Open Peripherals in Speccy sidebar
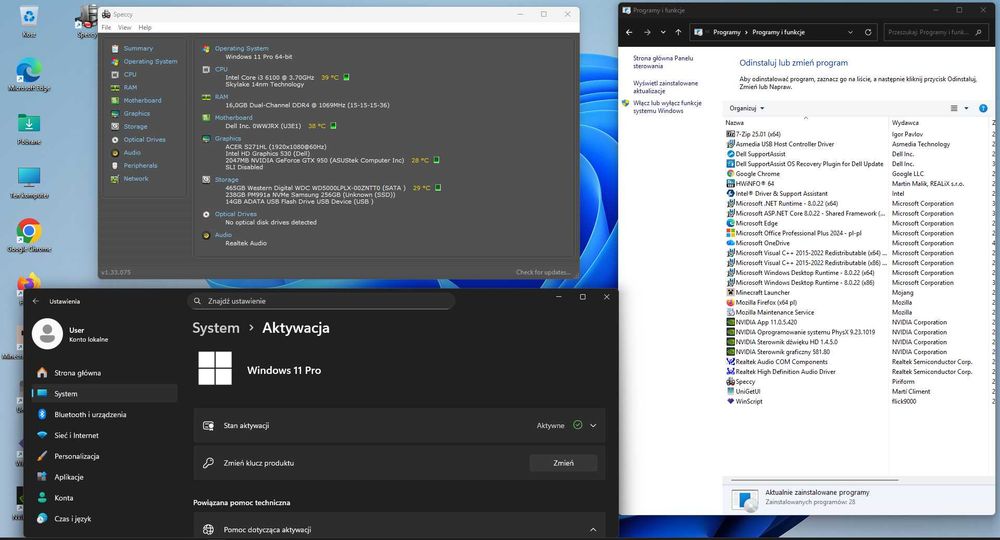1000x540 pixels. pos(140,166)
